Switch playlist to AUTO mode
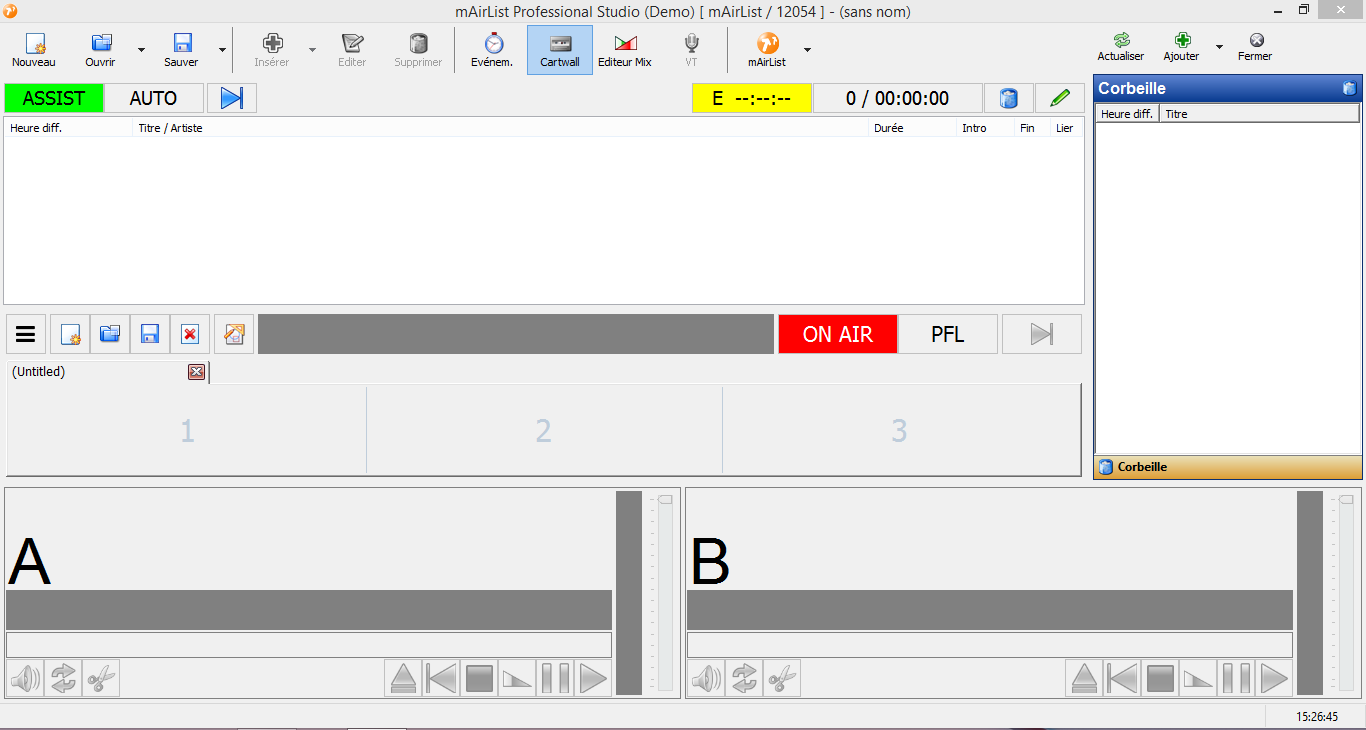Screen dimensions: 1366x730 [154, 98]
